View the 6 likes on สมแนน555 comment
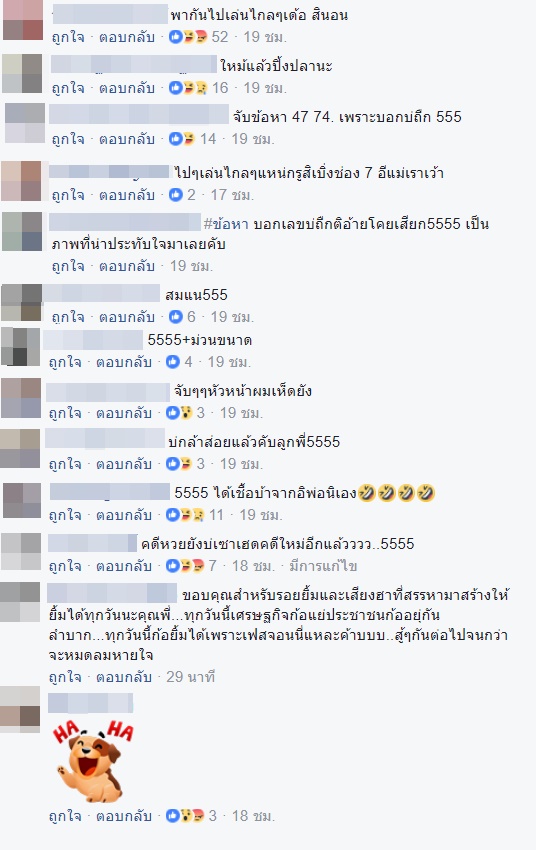Viewport: 536px width, 850px height. 182,317
